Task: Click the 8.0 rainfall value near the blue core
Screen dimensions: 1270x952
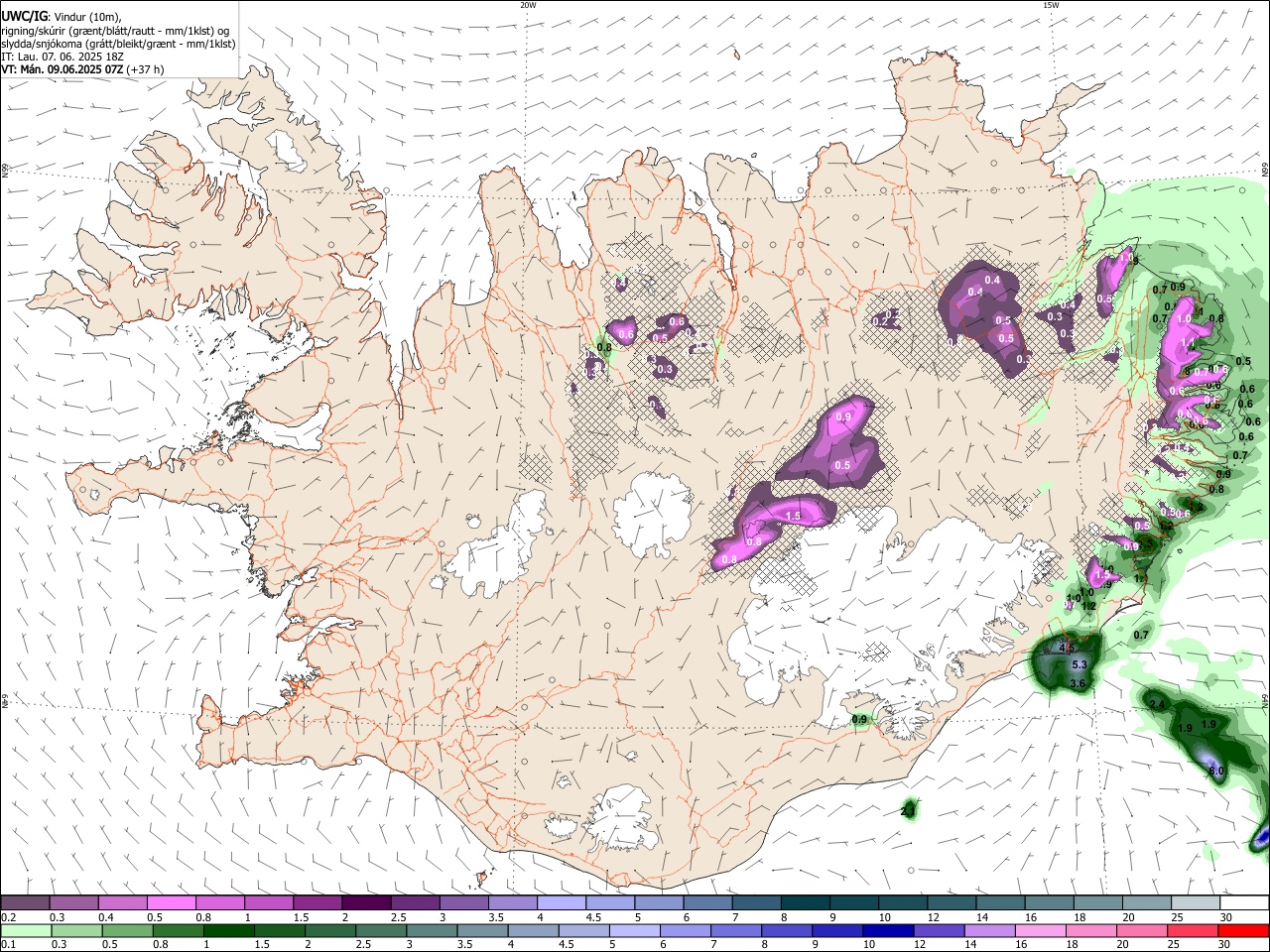Action: pos(1217,771)
